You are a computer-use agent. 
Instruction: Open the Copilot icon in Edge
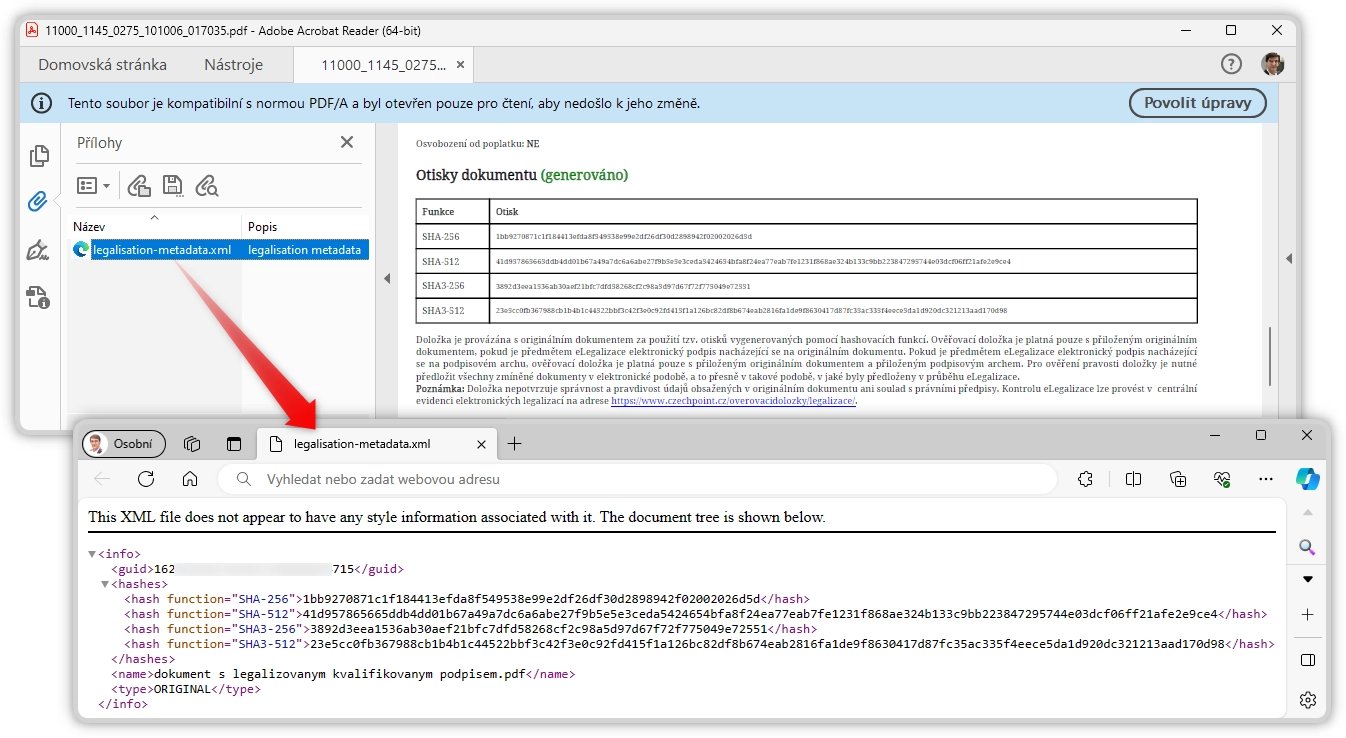(1308, 479)
